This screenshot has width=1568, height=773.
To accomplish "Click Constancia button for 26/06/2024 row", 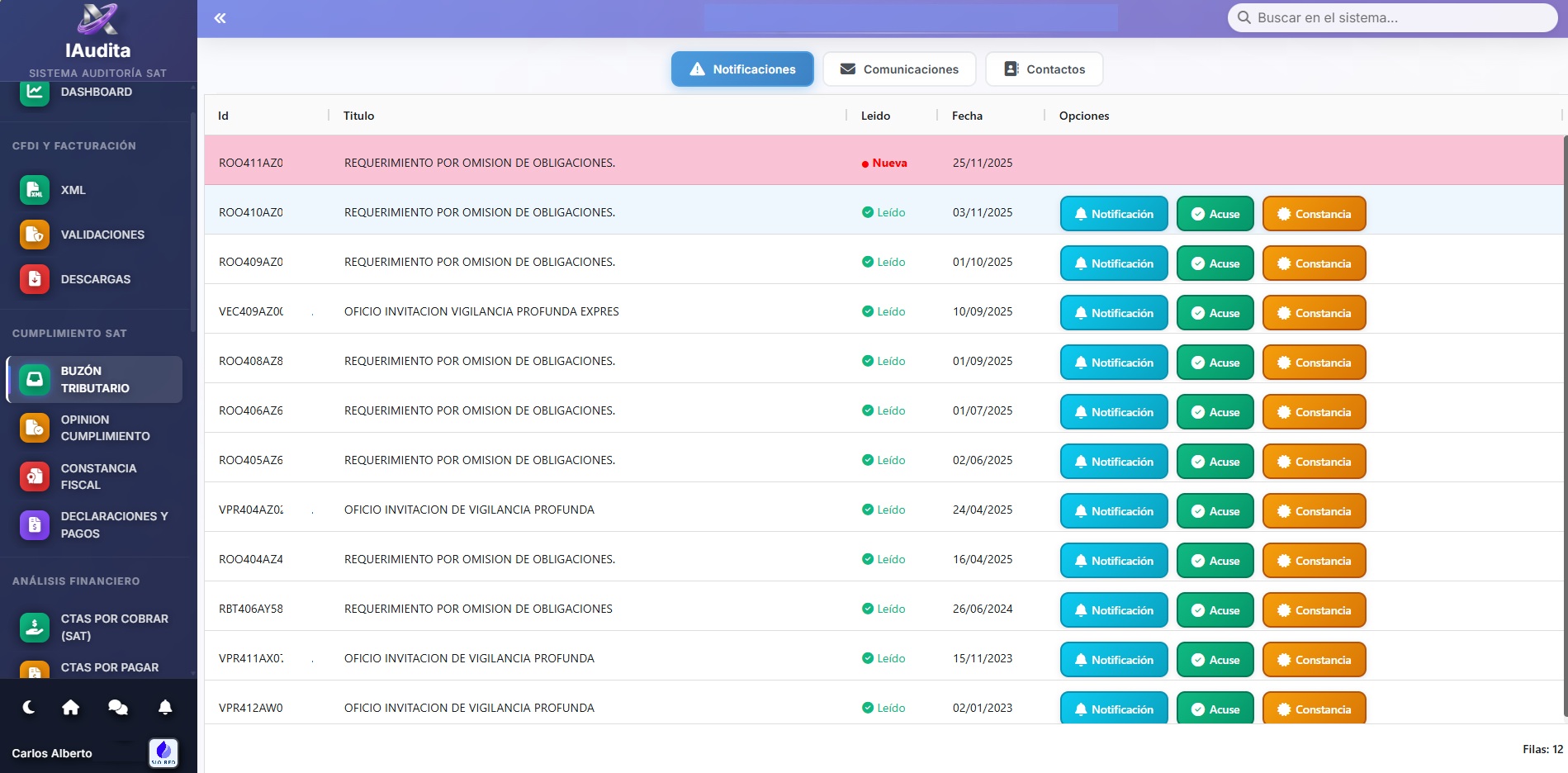I will click(x=1314, y=610).
